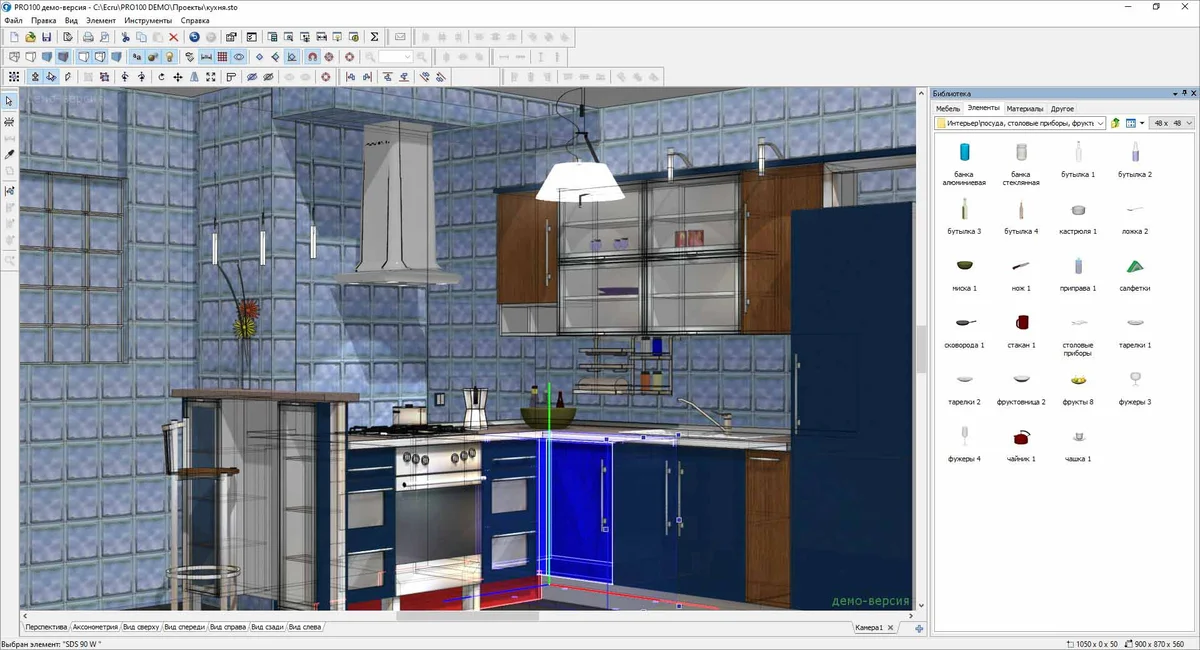This screenshot has height=650, width=1200.
Task: Open the 48 x 48 thumbnail size dropdown
Action: point(1171,123)
